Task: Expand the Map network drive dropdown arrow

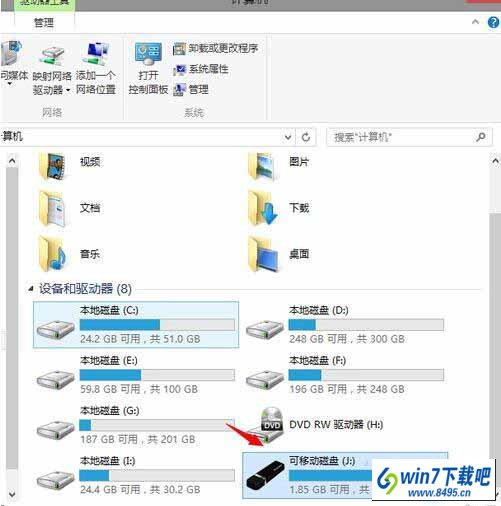Action: [x=68, y=90]
